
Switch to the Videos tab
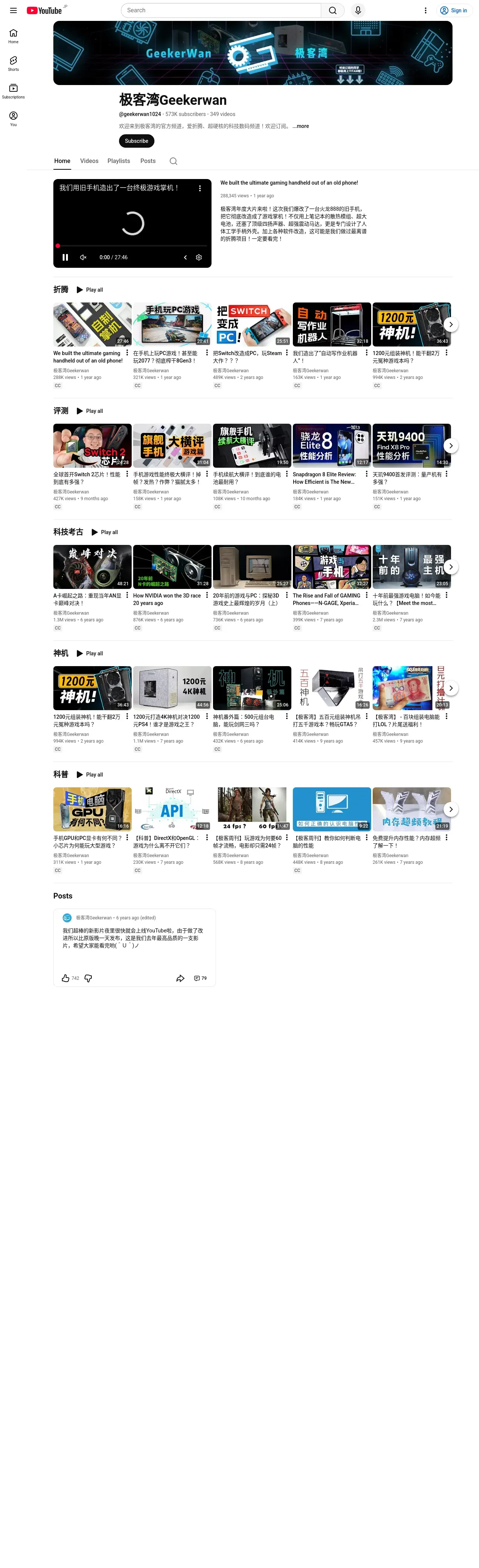90,161
